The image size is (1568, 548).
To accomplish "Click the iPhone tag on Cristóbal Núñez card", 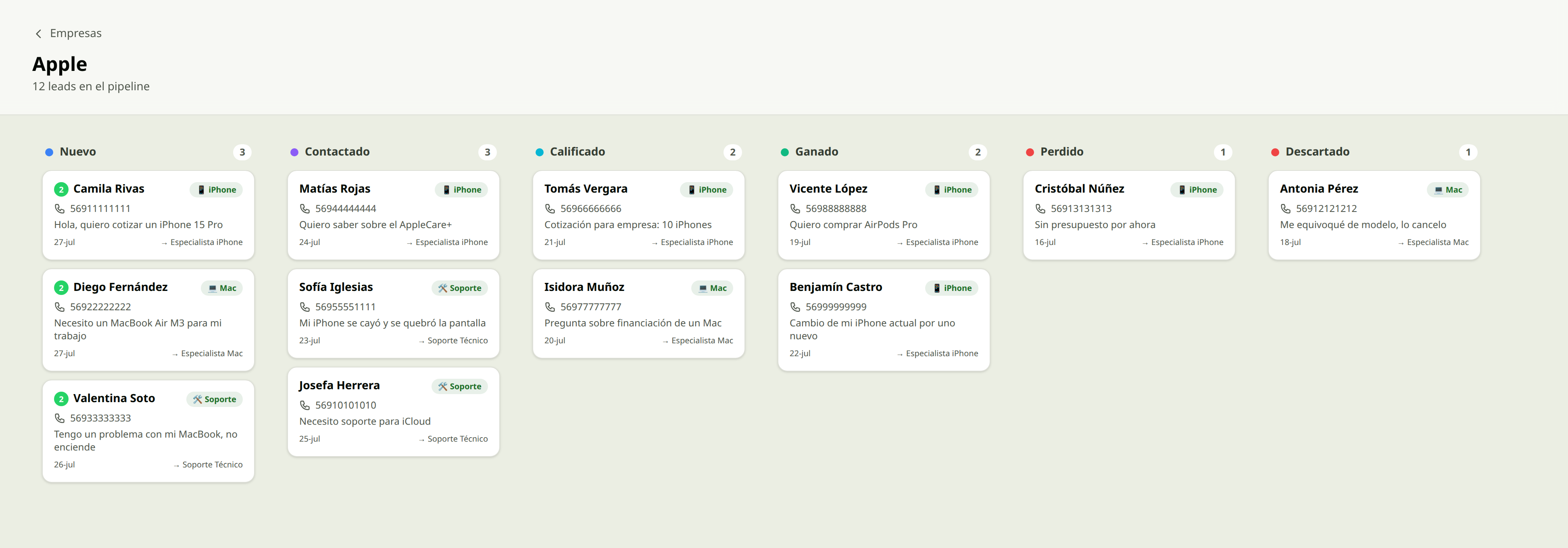I will [1197, 190].
